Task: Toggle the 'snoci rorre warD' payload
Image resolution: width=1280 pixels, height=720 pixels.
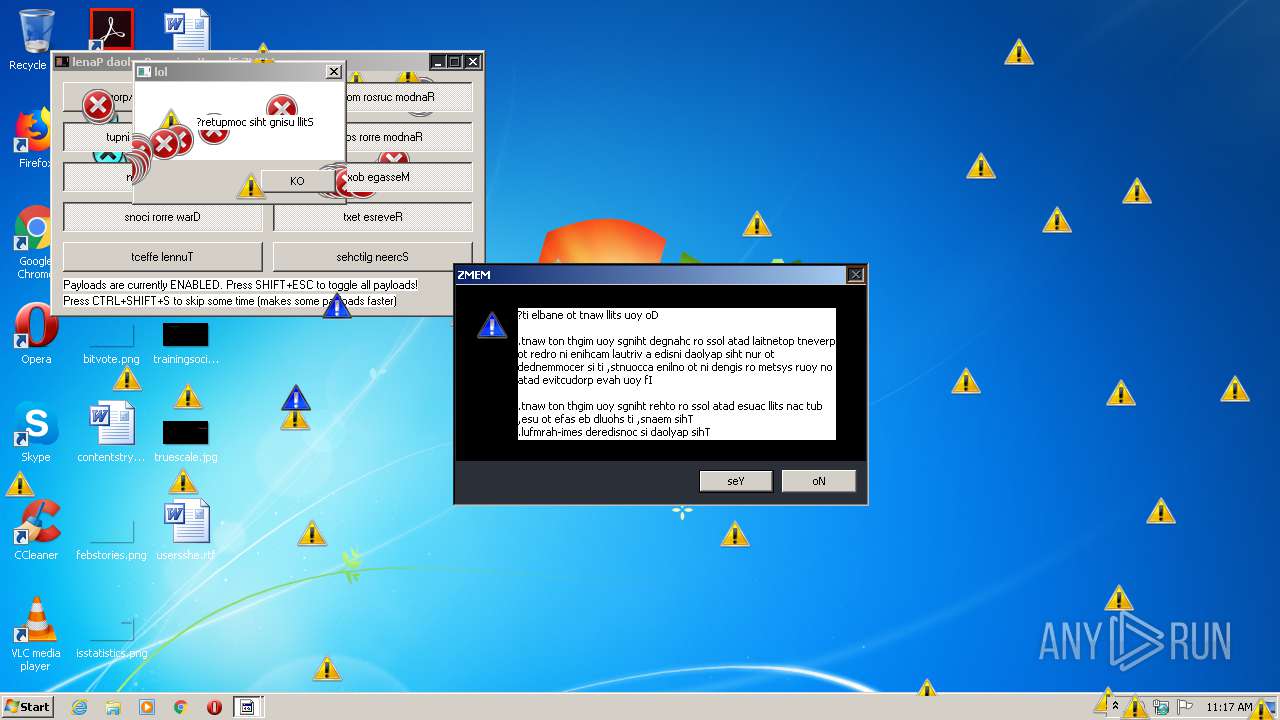Action: pyautogui.click(x=163, y=217)
